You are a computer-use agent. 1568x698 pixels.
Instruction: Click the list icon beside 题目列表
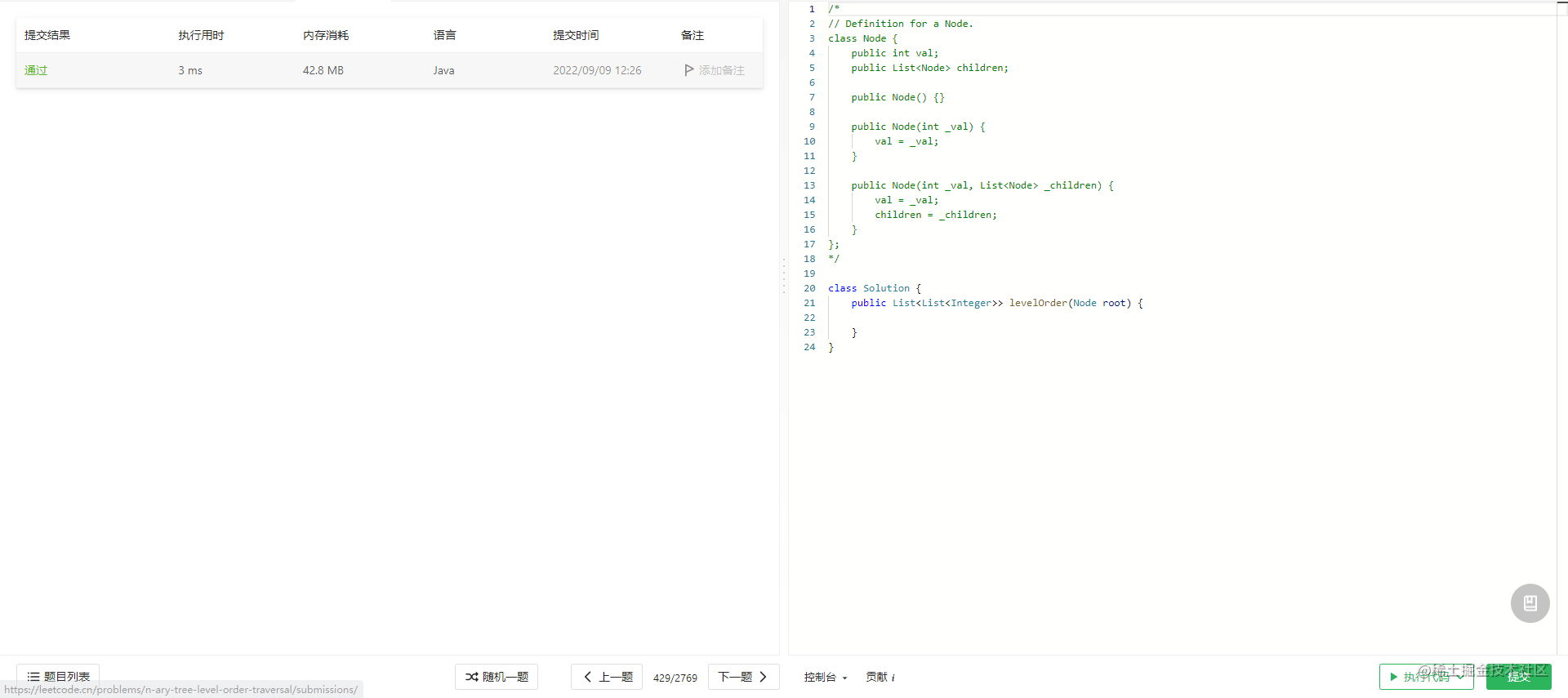(33, 677)
